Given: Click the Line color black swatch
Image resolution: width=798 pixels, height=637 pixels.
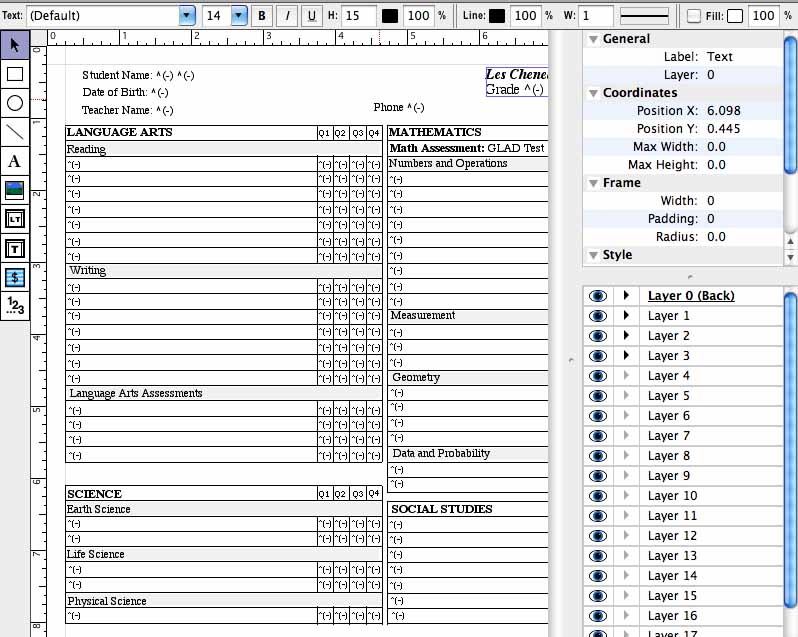Looking at the screenshot, I should [497, 16].
